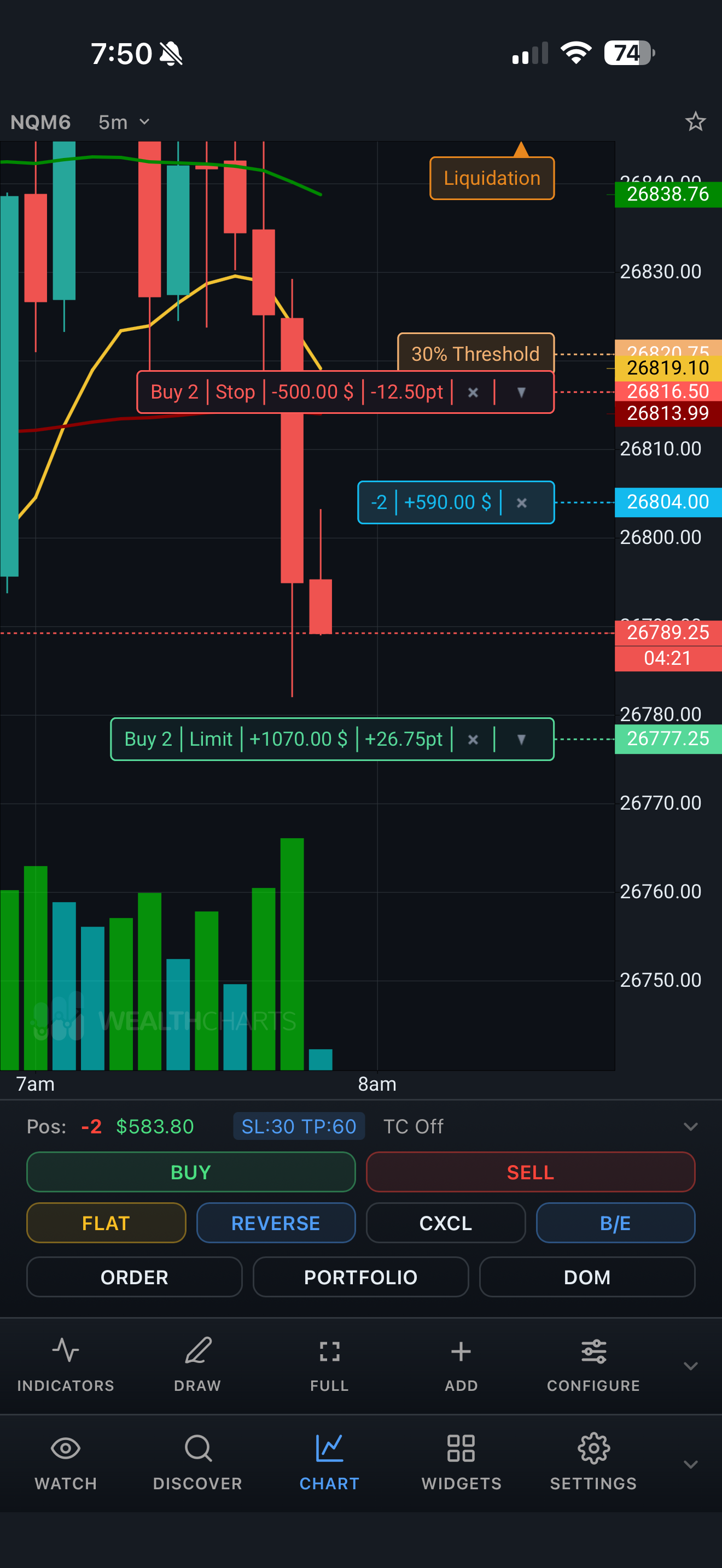722x1568 pixels.
Task: Cancel the Buy 2 Stop order
Action: coord(473,393)
